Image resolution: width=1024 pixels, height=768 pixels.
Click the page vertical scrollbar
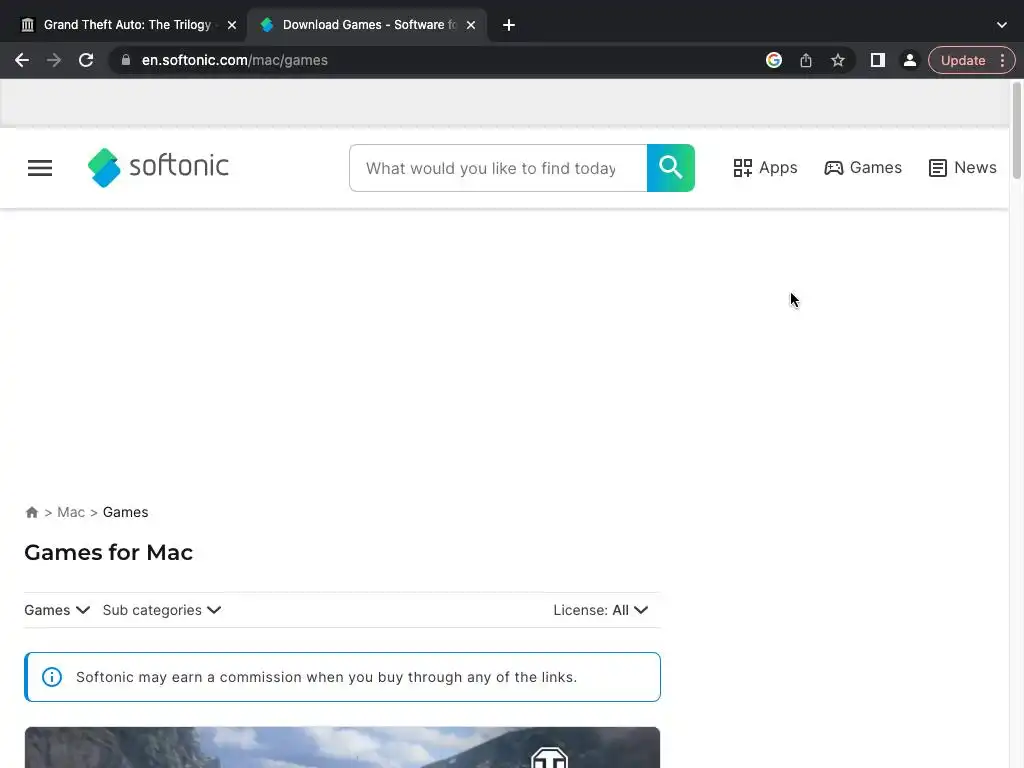click(1017, 131)
